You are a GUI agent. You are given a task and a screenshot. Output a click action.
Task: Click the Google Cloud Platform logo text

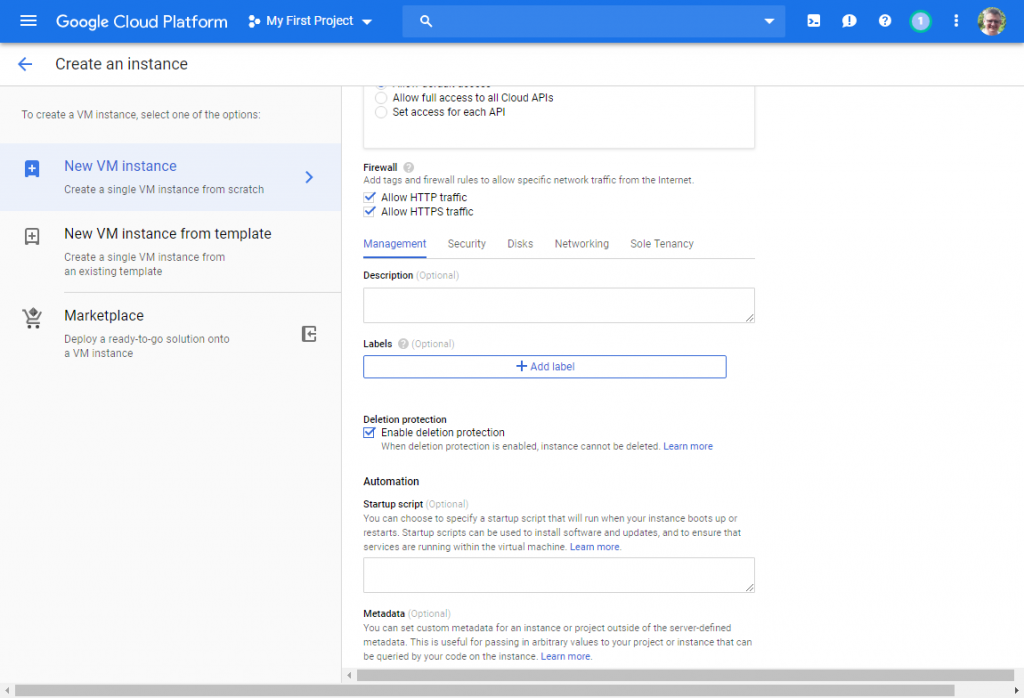coord(142,22)
